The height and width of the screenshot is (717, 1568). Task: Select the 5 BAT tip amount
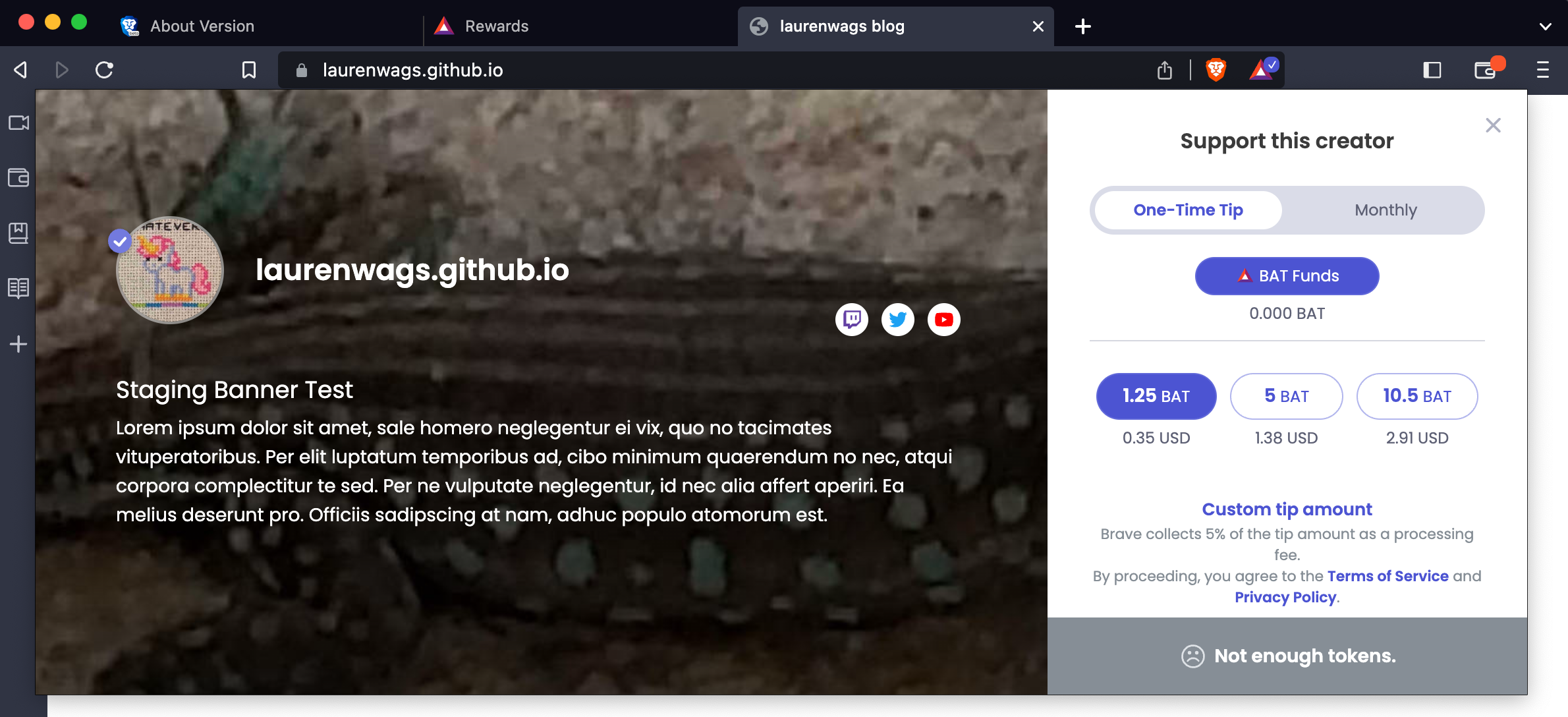tap(1286, 396)
